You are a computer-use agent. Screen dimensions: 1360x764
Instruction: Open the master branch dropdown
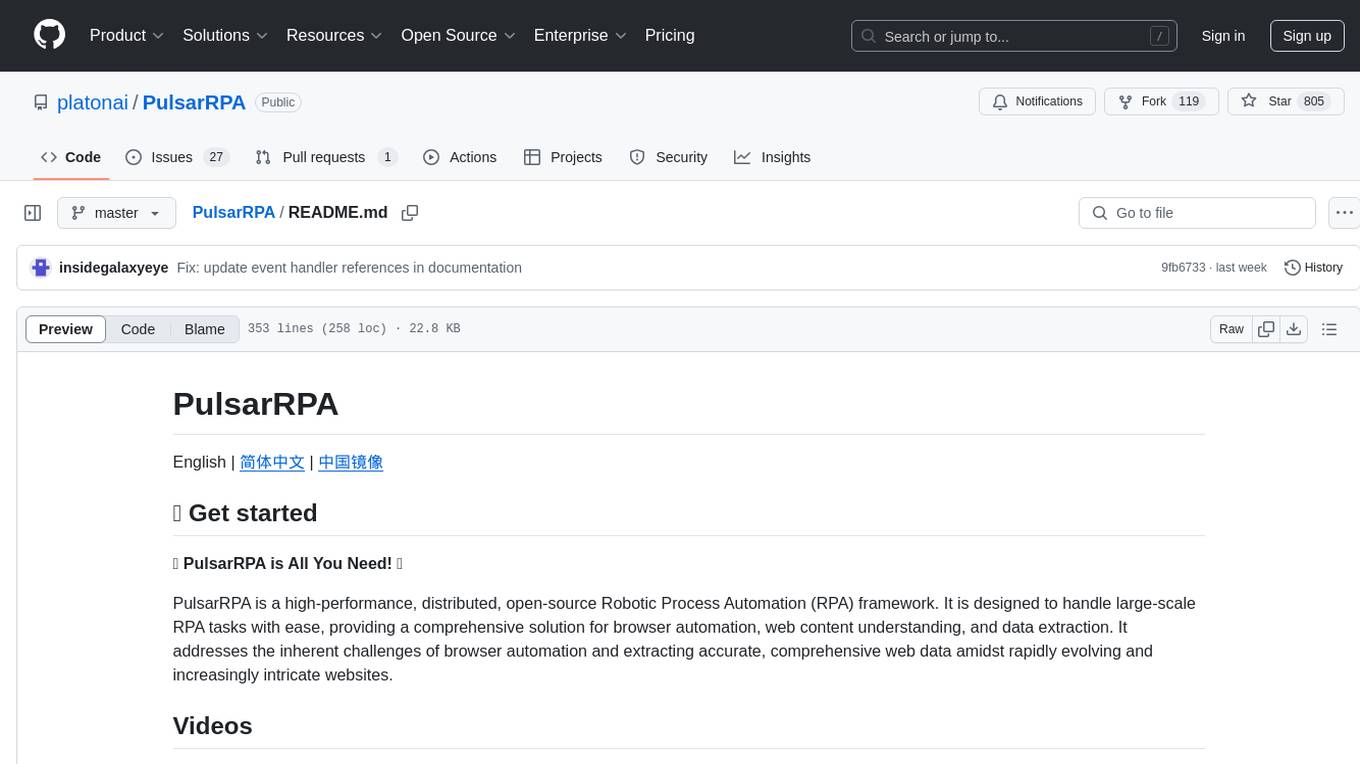click(117, 213)
